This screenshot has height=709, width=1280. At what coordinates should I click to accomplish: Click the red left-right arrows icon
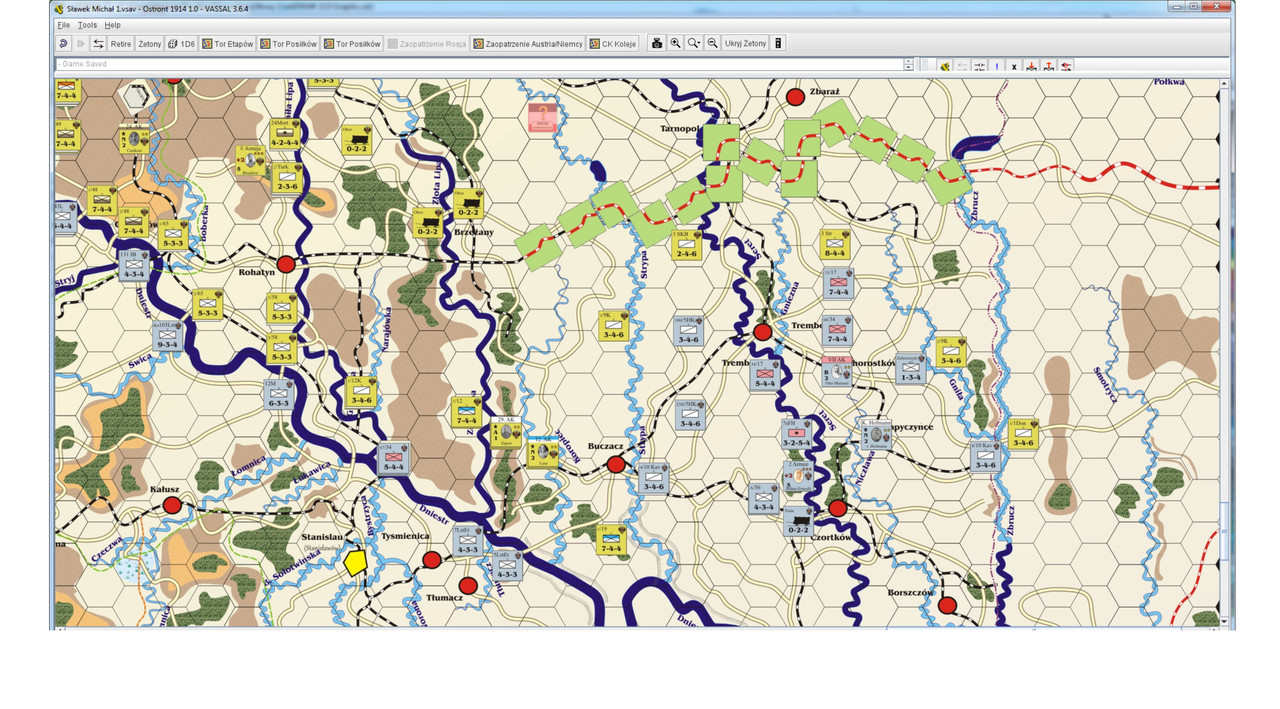pyautogui.click(x=1066, y=66)
